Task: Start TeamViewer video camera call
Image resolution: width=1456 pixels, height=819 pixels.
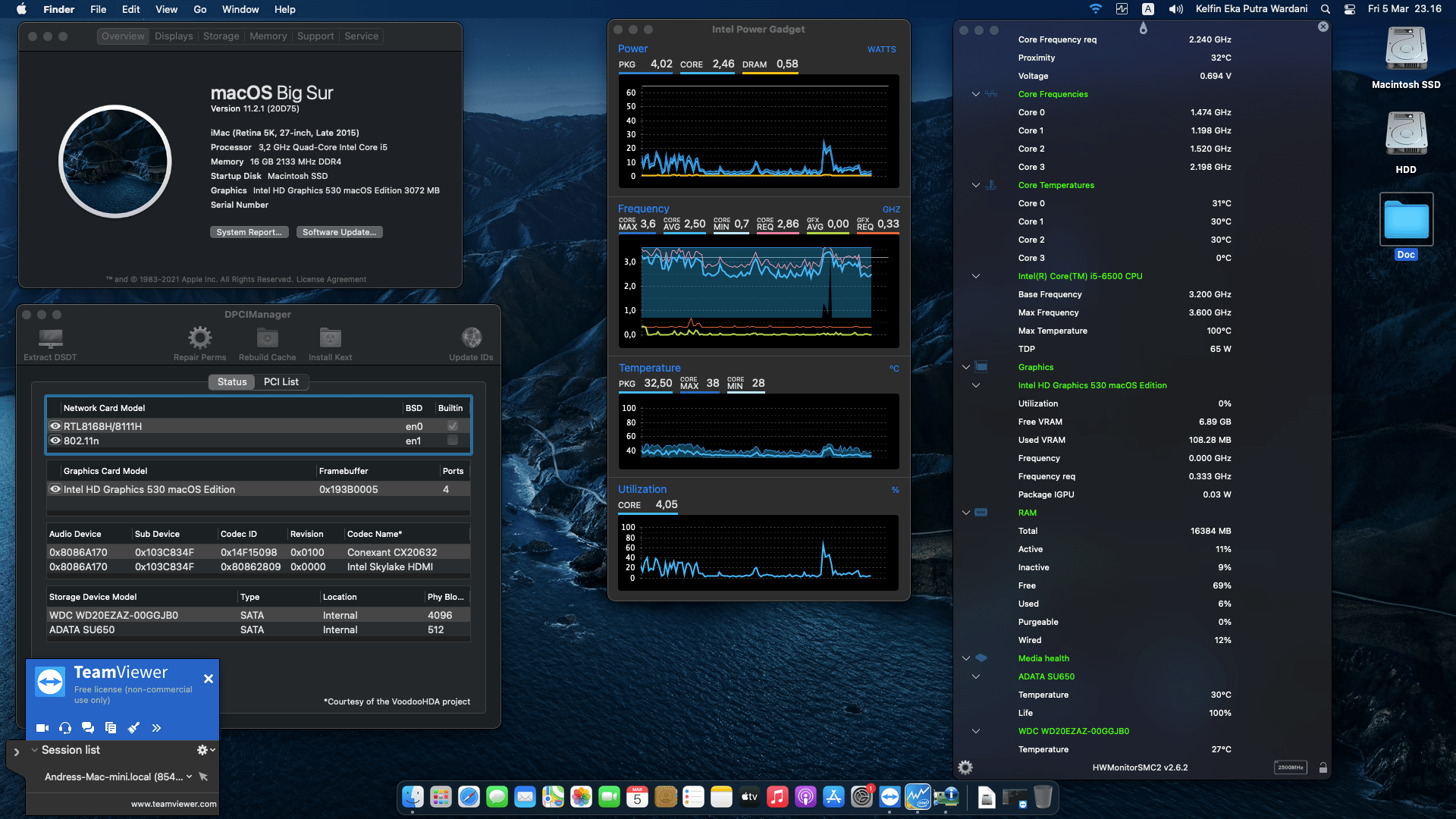Action: (42, 728)
